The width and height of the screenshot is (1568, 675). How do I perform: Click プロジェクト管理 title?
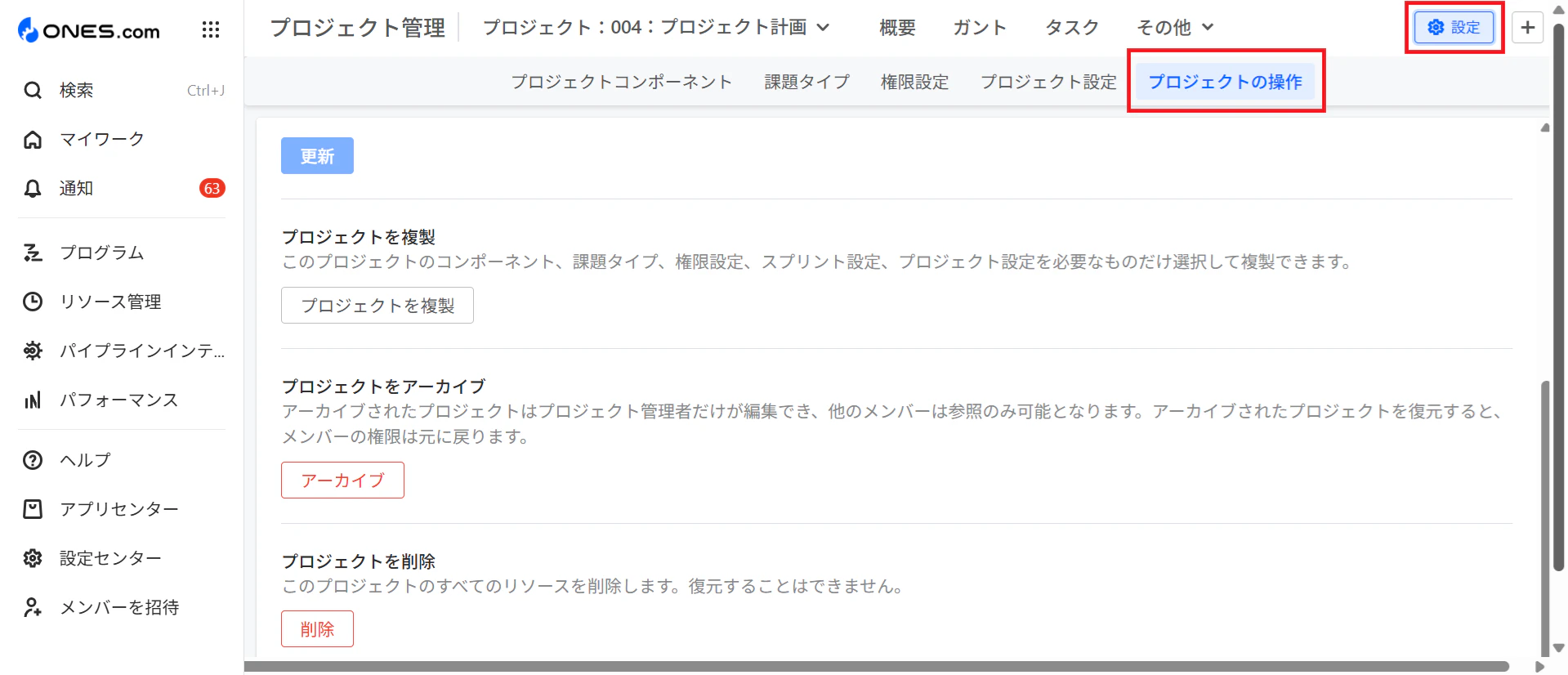coord(358,28)
